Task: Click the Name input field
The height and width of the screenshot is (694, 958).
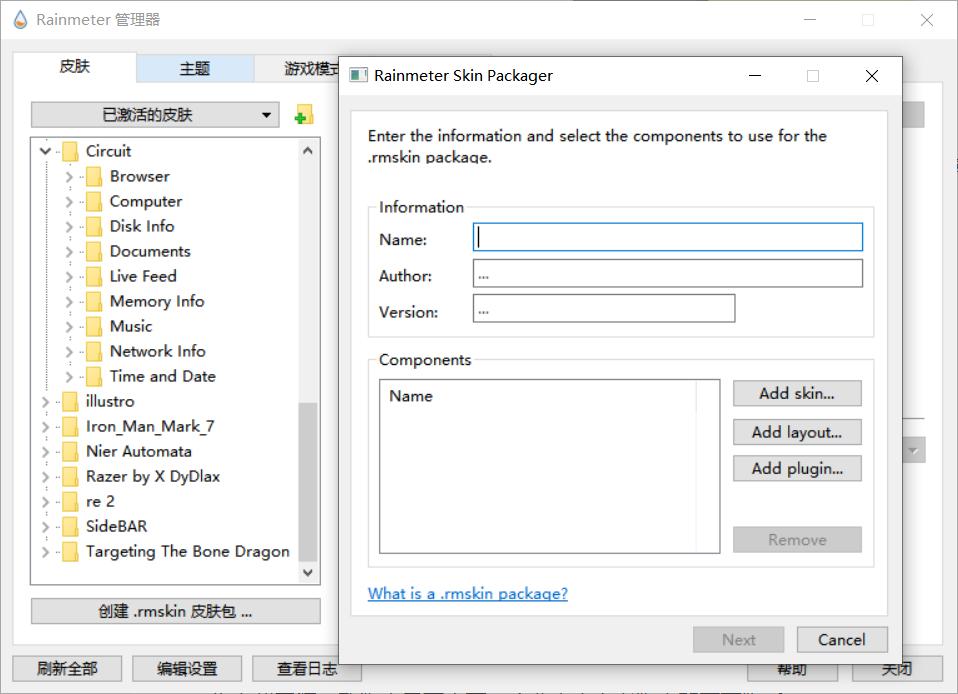Action: click(x=667, y=237)
